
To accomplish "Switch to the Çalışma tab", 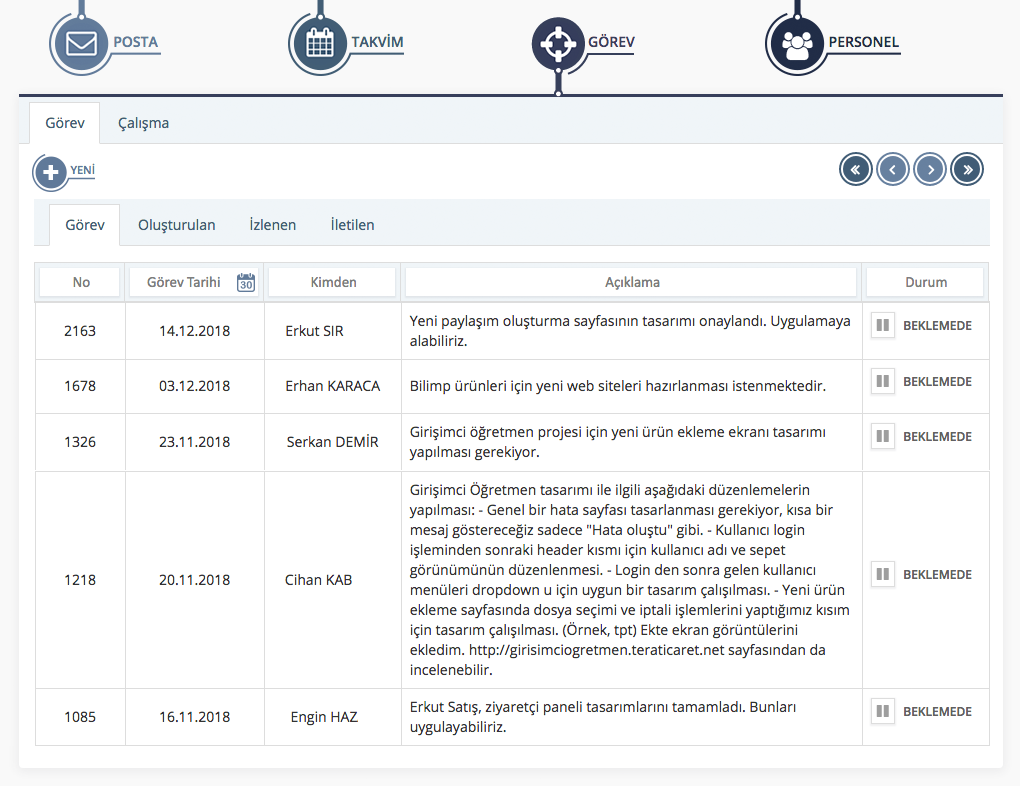I will pos(143,124).
